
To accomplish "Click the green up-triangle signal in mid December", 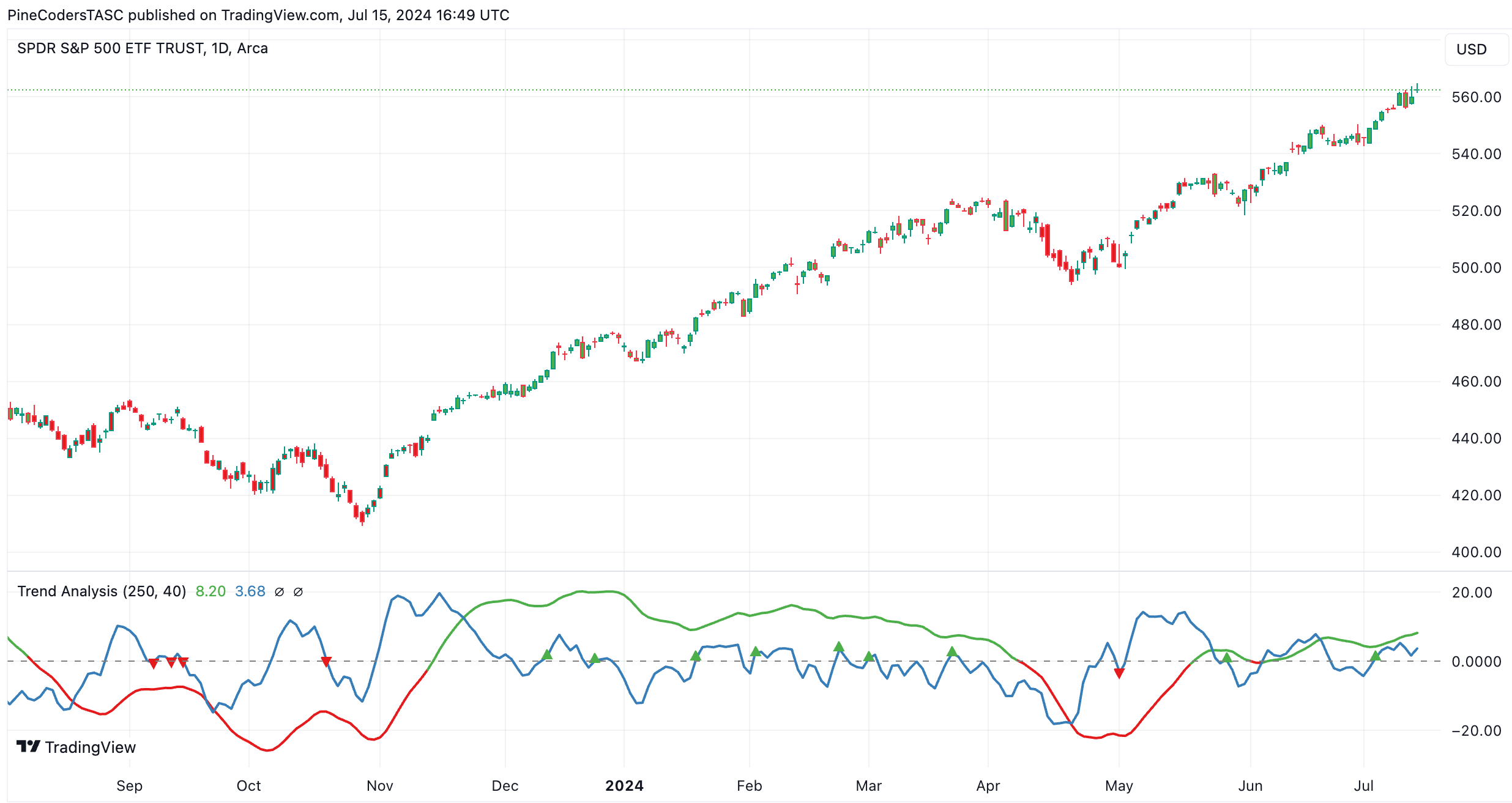I will tap(547, 655).
